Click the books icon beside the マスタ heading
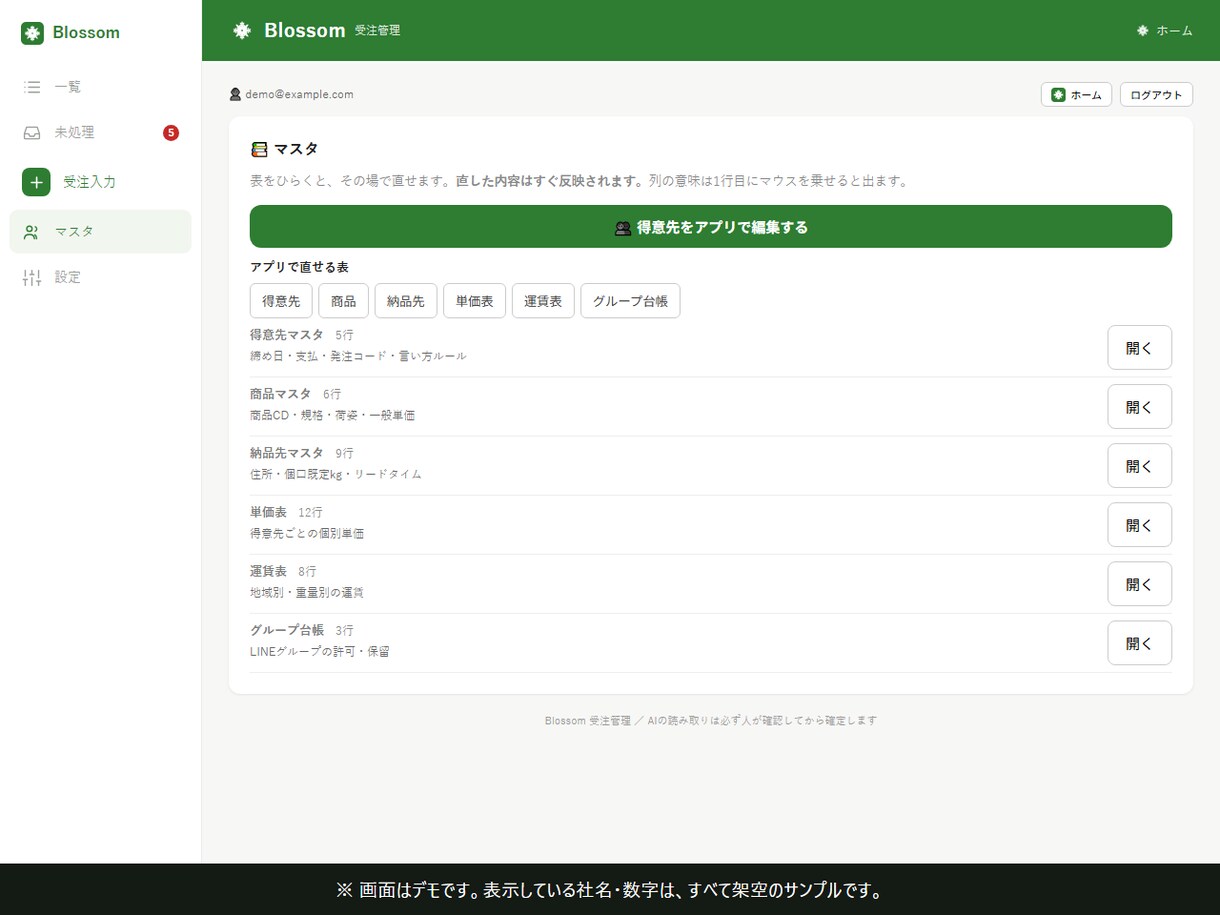 (260, 149)
